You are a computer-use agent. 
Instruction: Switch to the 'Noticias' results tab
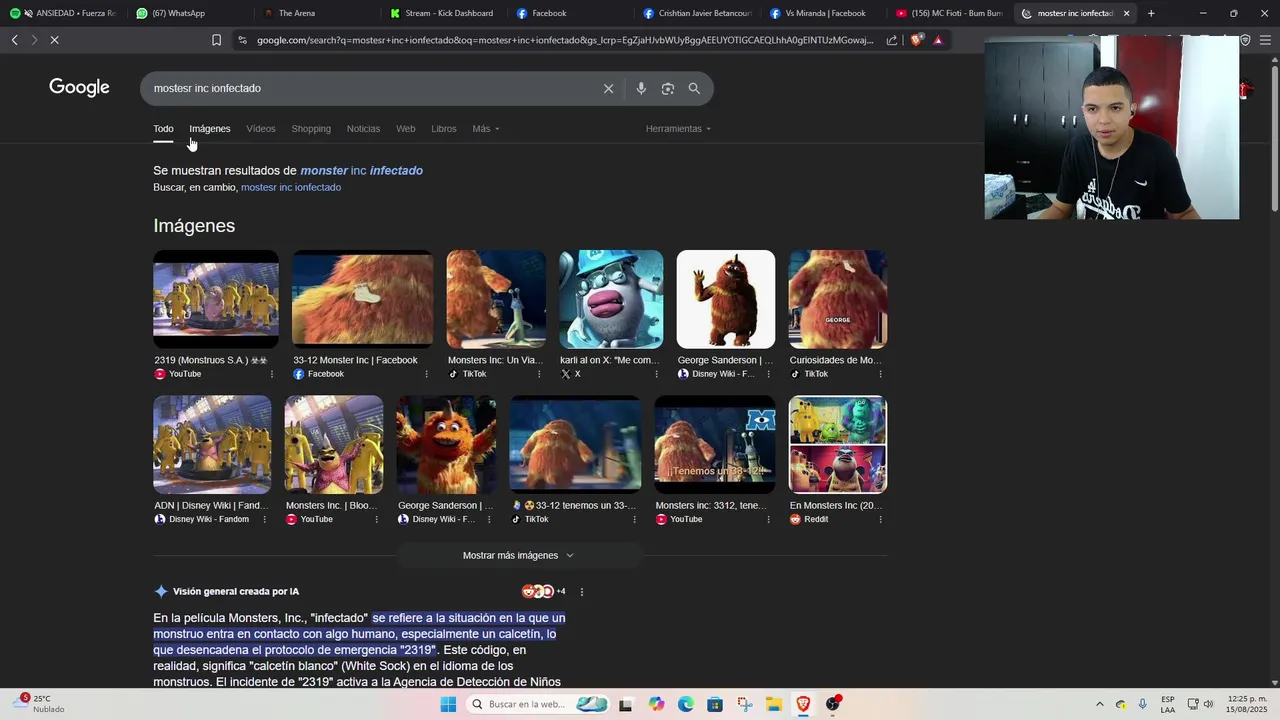[x=363, y=128]
